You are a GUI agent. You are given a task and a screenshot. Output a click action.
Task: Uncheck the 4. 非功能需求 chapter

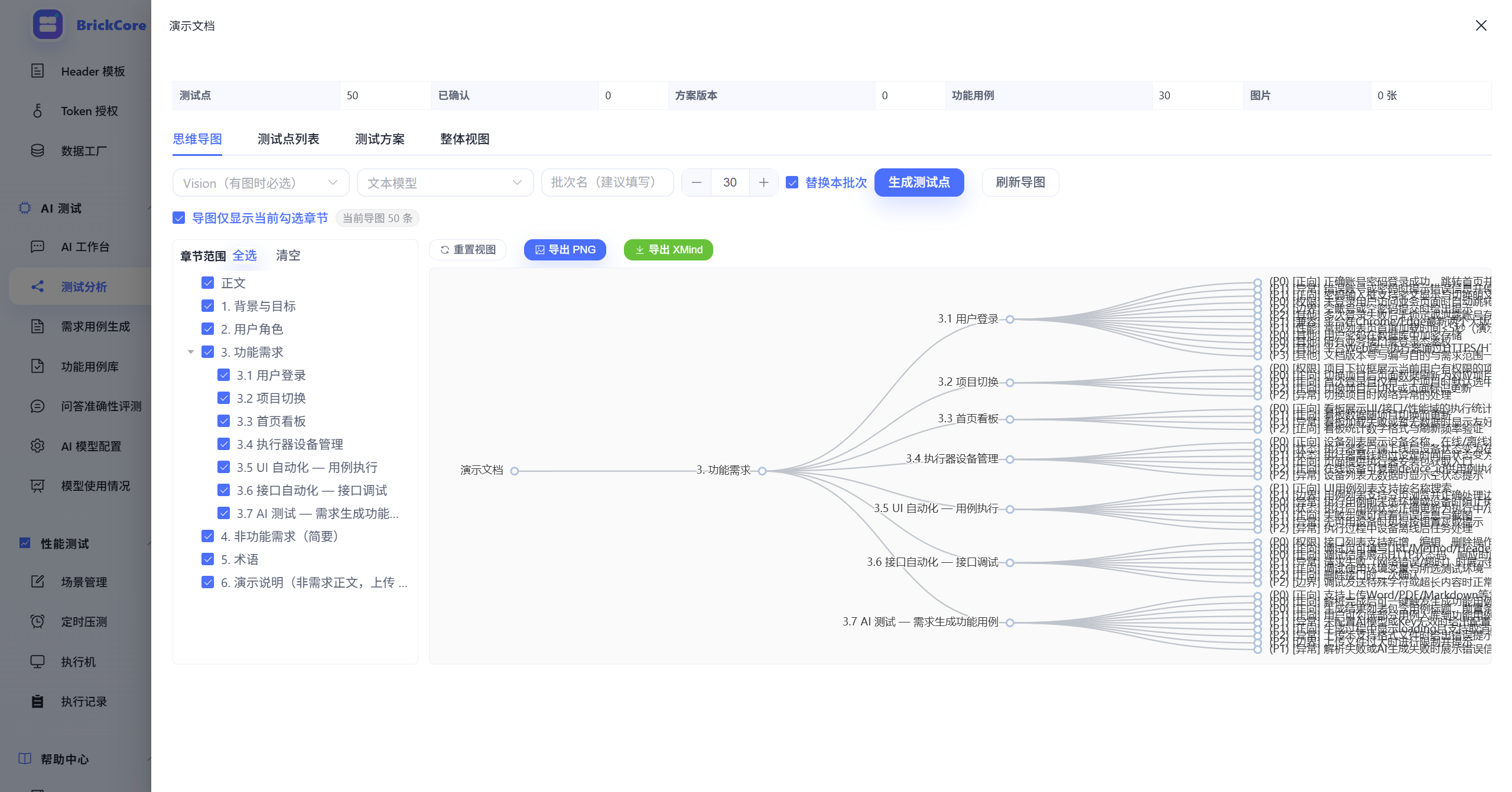tap(207, 536)
